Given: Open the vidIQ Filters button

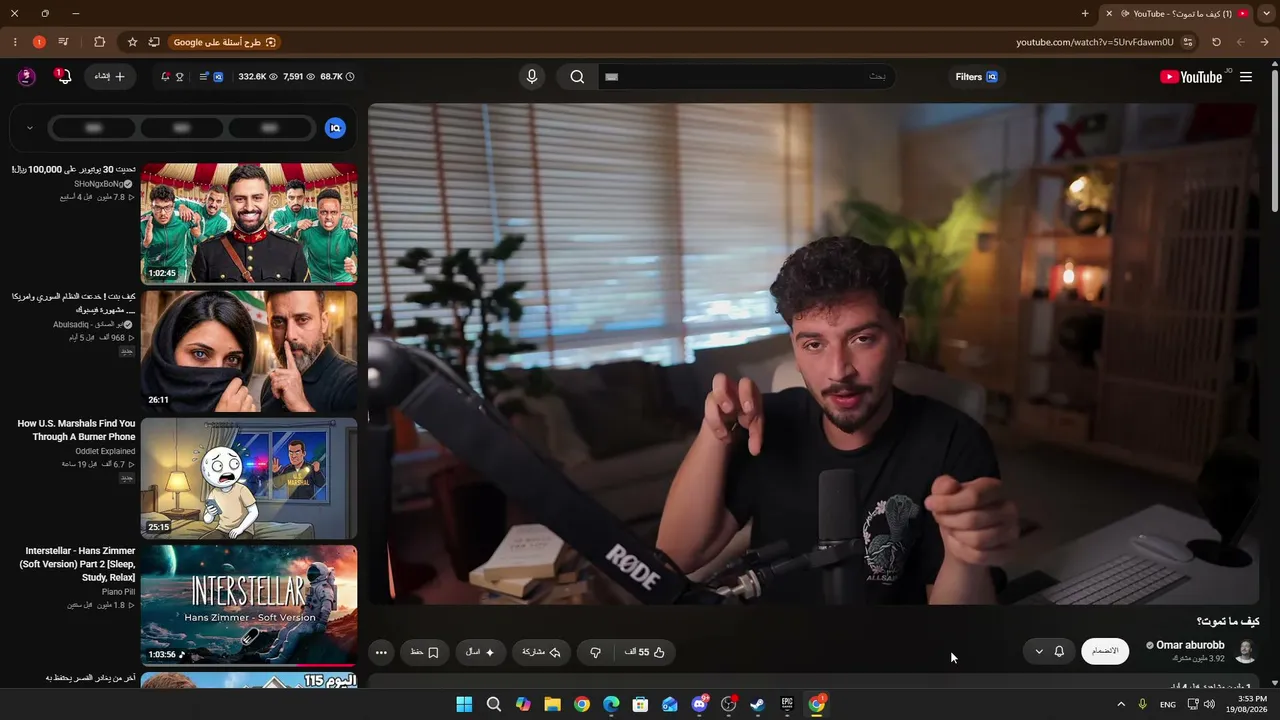Looking at the screenshot, I should coord(977,77).
